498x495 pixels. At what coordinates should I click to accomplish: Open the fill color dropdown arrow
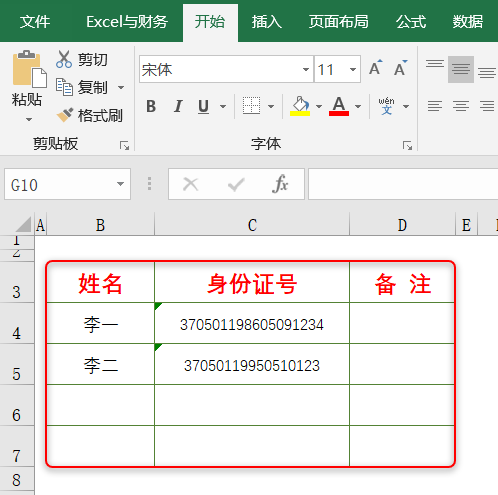coord(319,107)
